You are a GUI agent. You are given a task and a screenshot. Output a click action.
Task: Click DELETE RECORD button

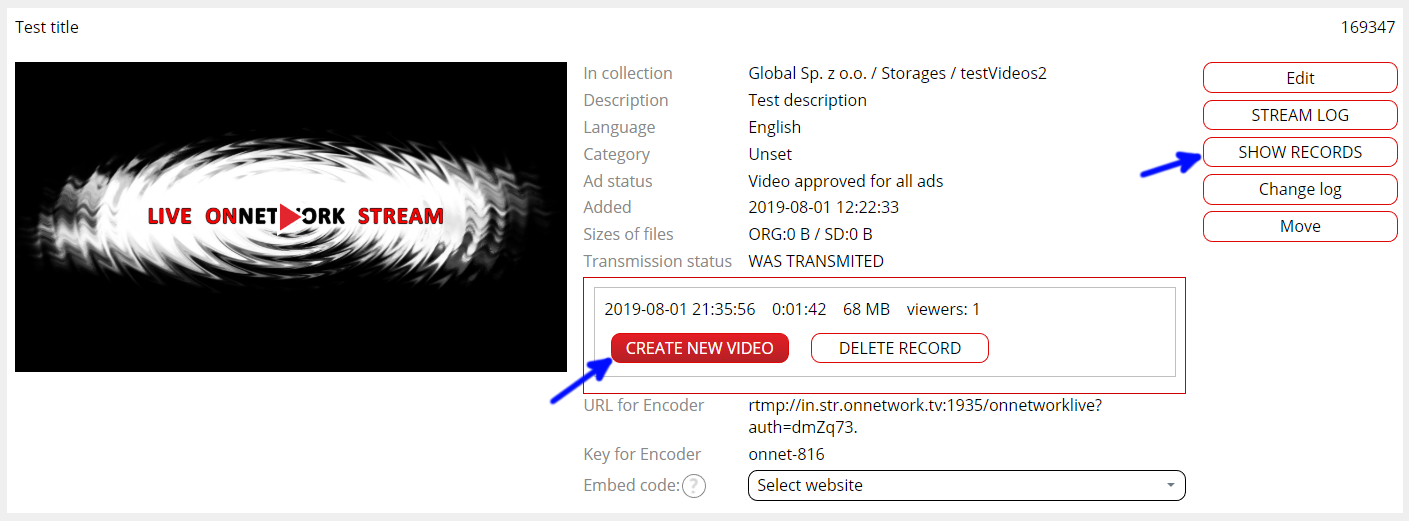click(900, 348)
